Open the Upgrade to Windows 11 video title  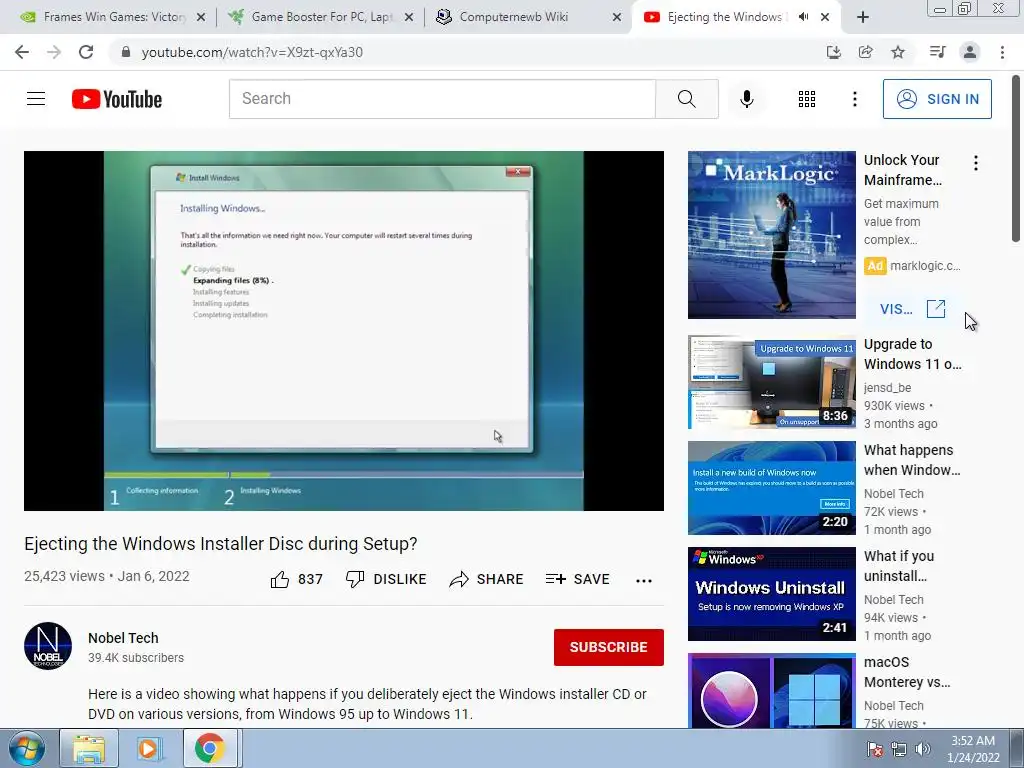(x=912, y=354)
